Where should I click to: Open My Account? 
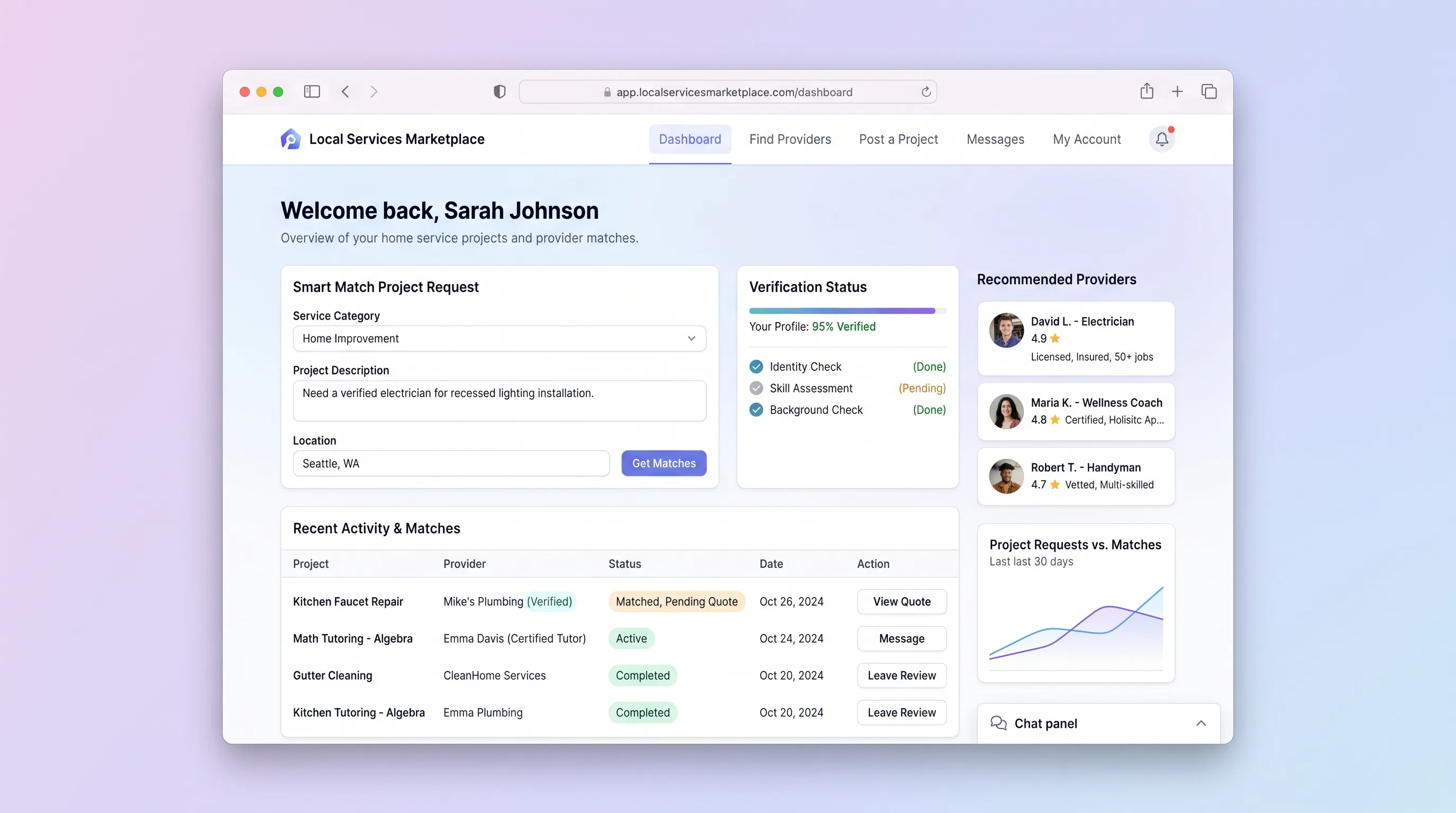[1086, 139]
